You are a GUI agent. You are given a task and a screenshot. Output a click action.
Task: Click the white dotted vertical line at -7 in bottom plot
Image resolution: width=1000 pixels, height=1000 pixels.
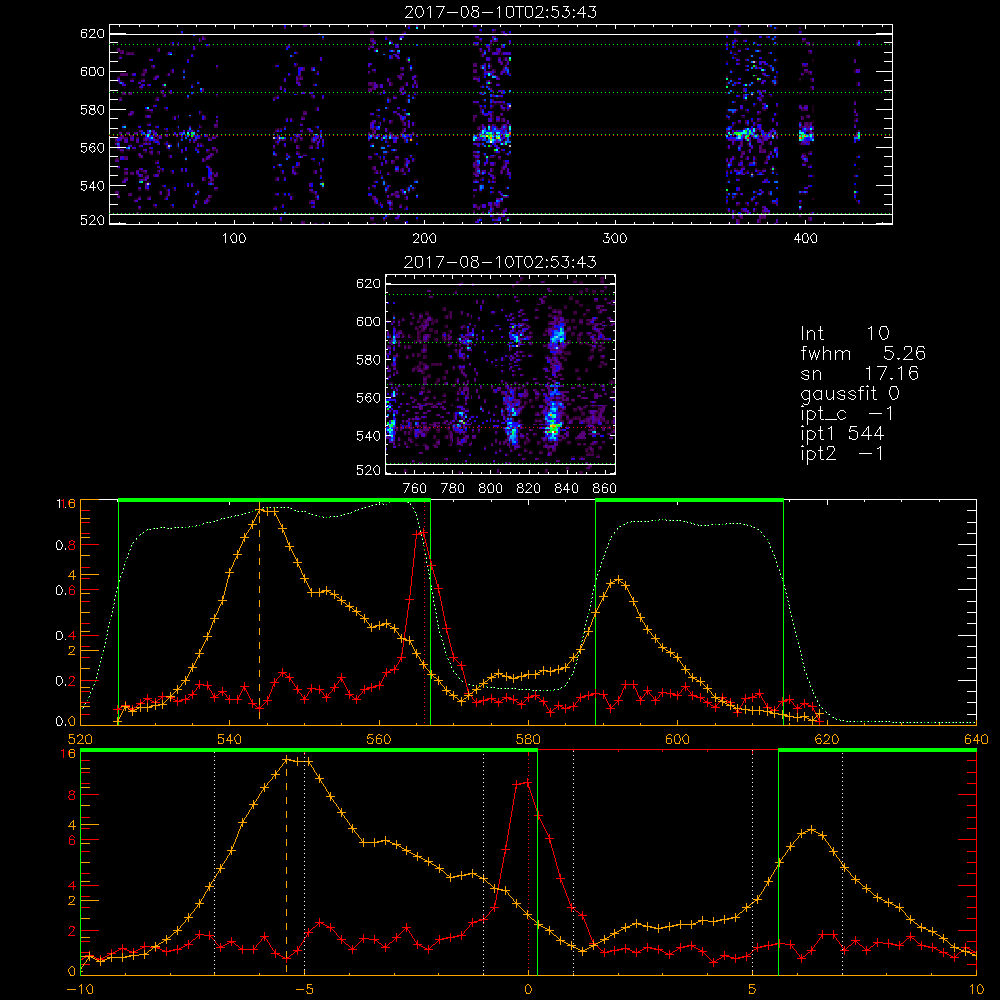(214, 864)
